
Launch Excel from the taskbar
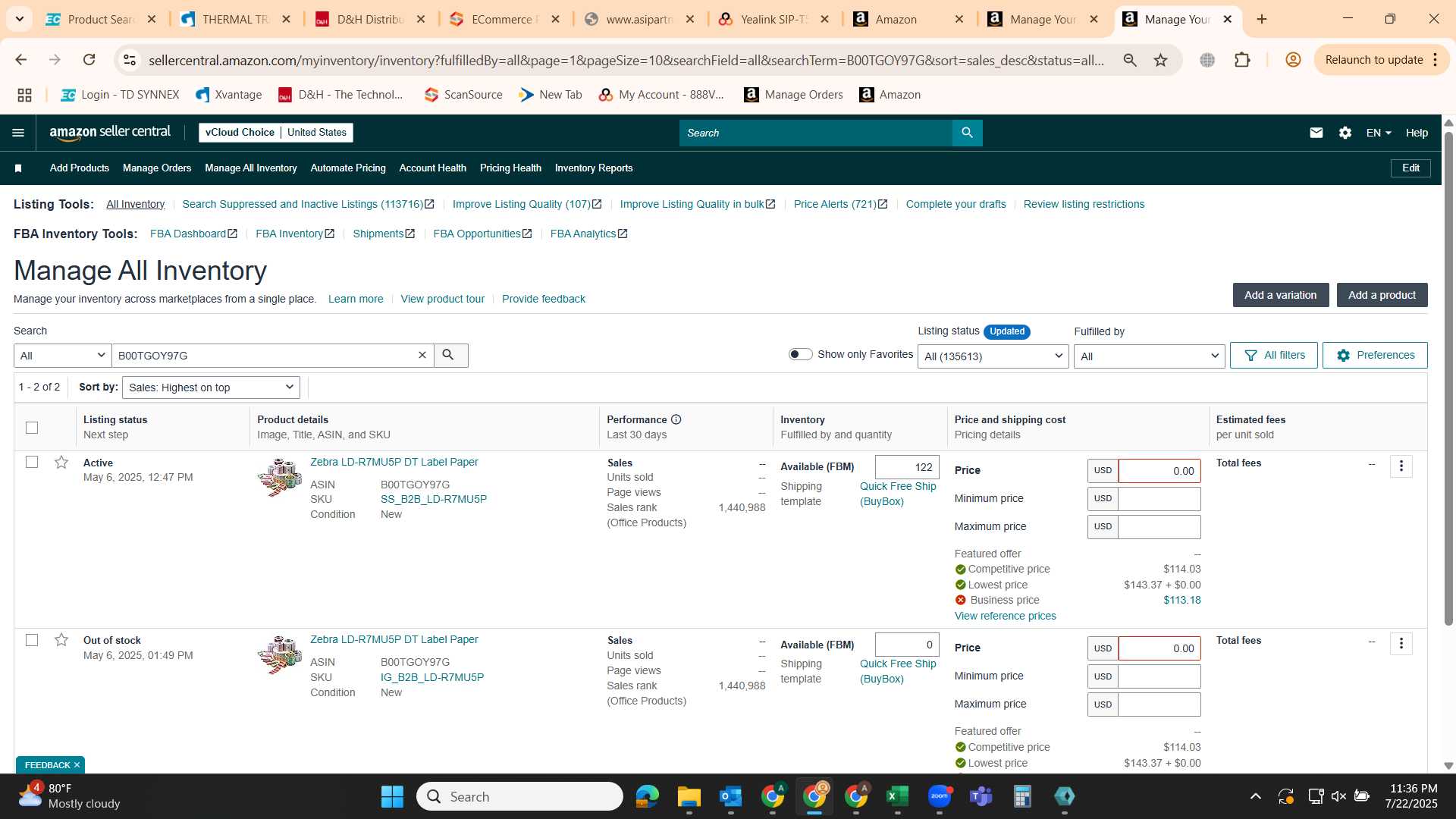point(897,796)
